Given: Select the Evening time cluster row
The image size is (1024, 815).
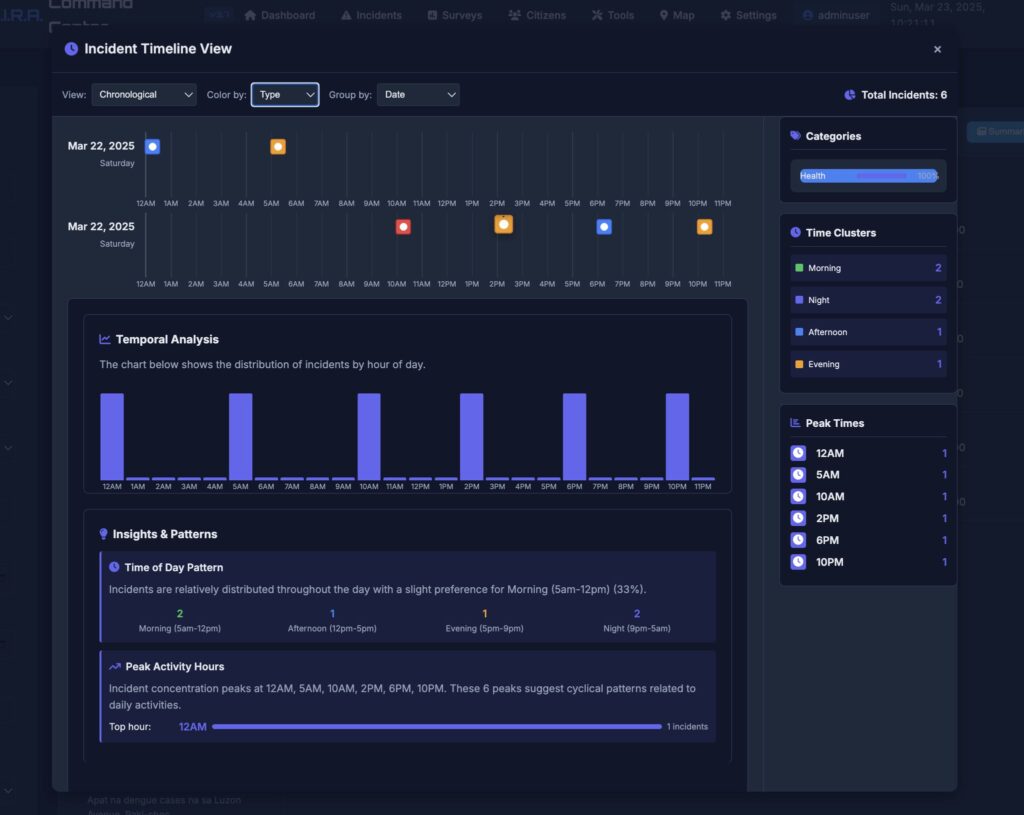Looking at the screenshot, I should (868, 364).
